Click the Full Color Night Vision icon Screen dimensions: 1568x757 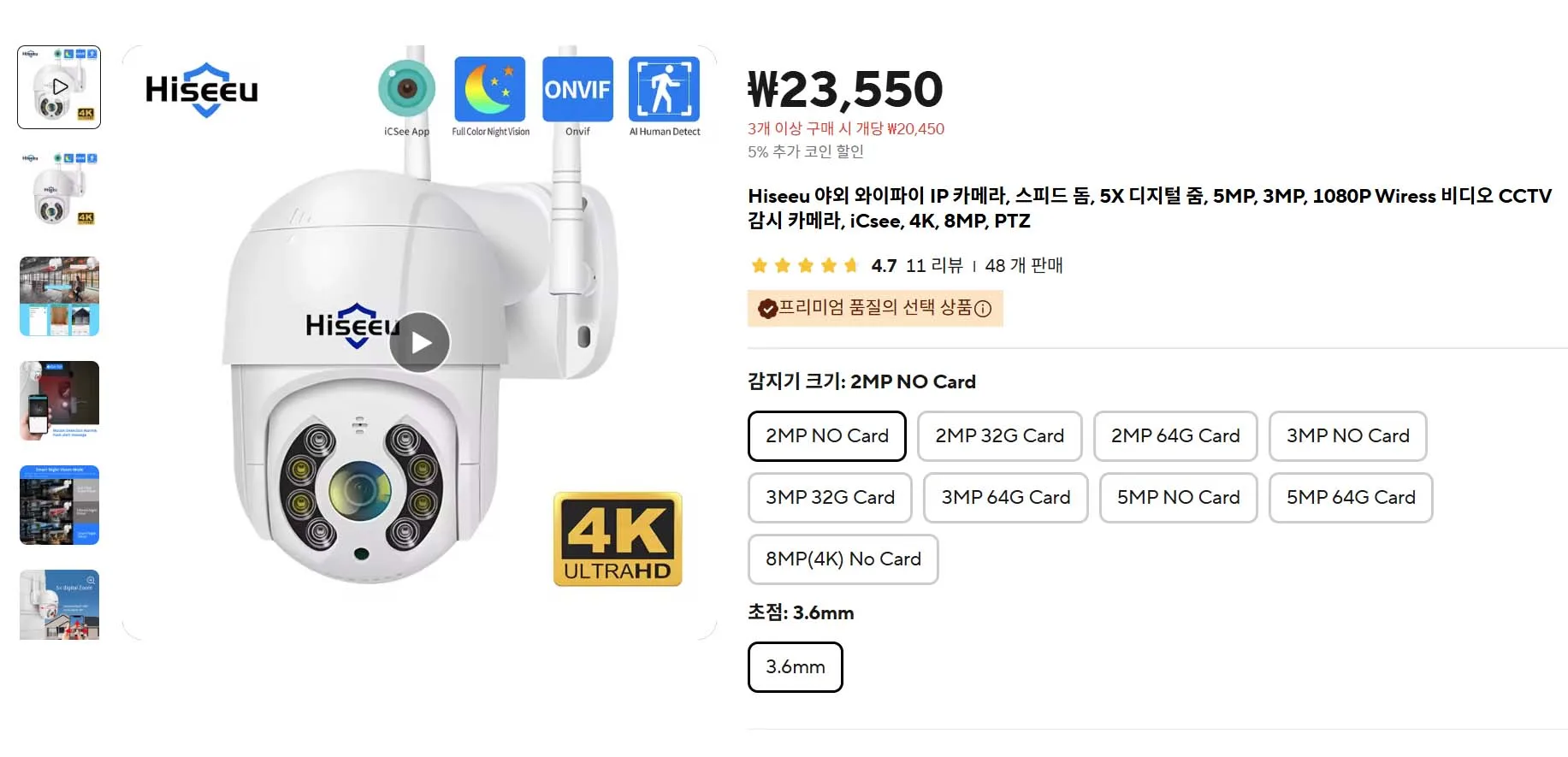pyautogui.click(x=490, y=89)
